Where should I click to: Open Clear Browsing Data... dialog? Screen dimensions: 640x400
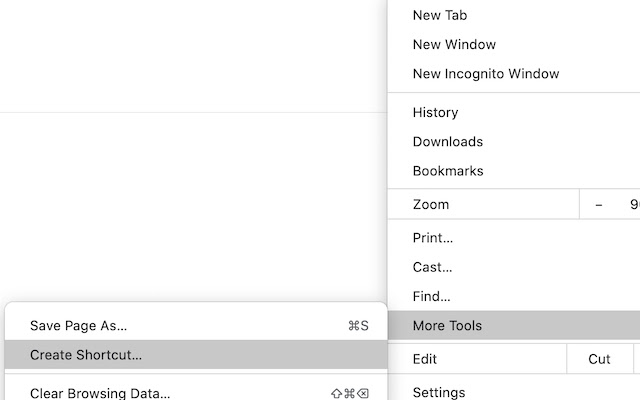[100, 393]
